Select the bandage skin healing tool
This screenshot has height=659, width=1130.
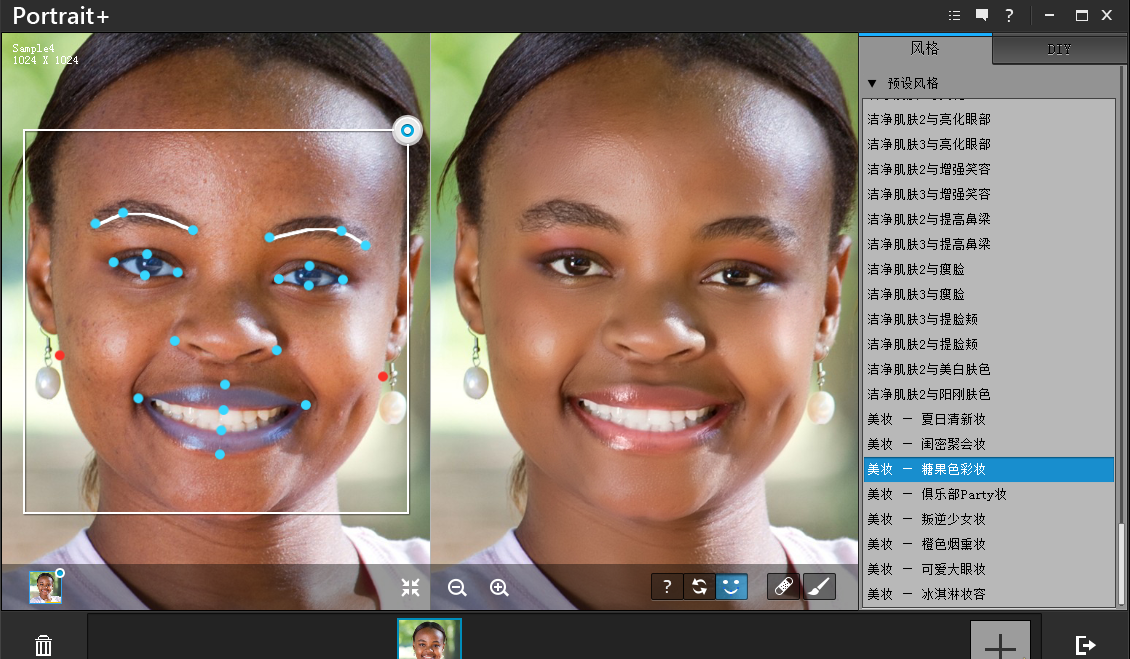(x=783, y=587)
